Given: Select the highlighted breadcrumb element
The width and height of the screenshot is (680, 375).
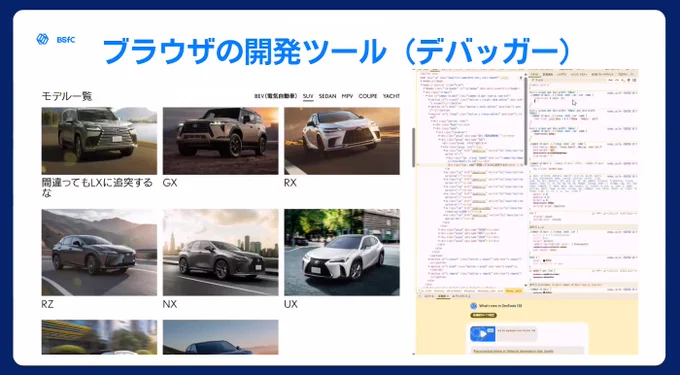Looking at the screenshot, I should 514,291.
